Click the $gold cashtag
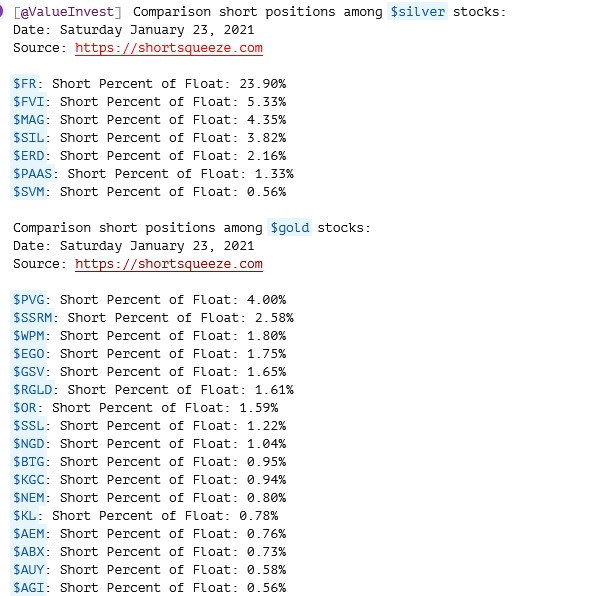Screen dimensions: 592x596 pos(290,228)
